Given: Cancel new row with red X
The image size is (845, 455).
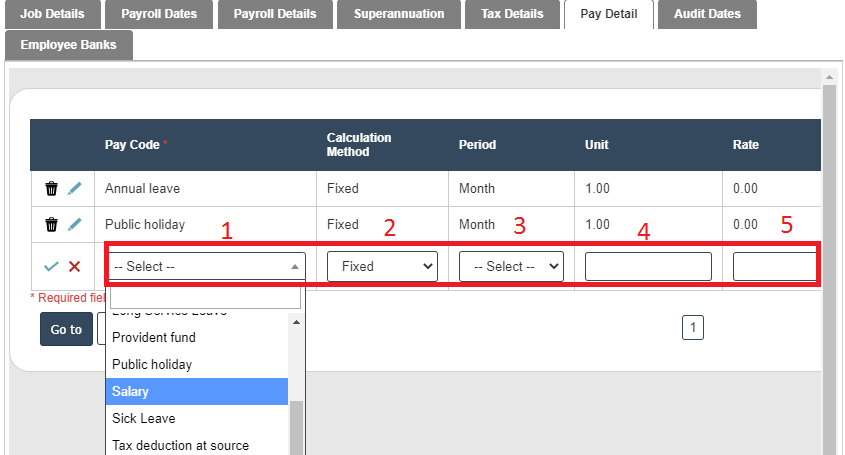Looking at the screenshot, I should tap(74, 266).
